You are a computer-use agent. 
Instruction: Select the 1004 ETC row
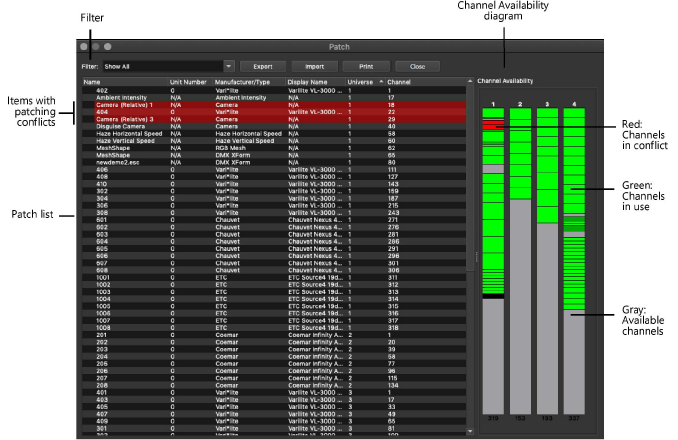tap(274, 299)
